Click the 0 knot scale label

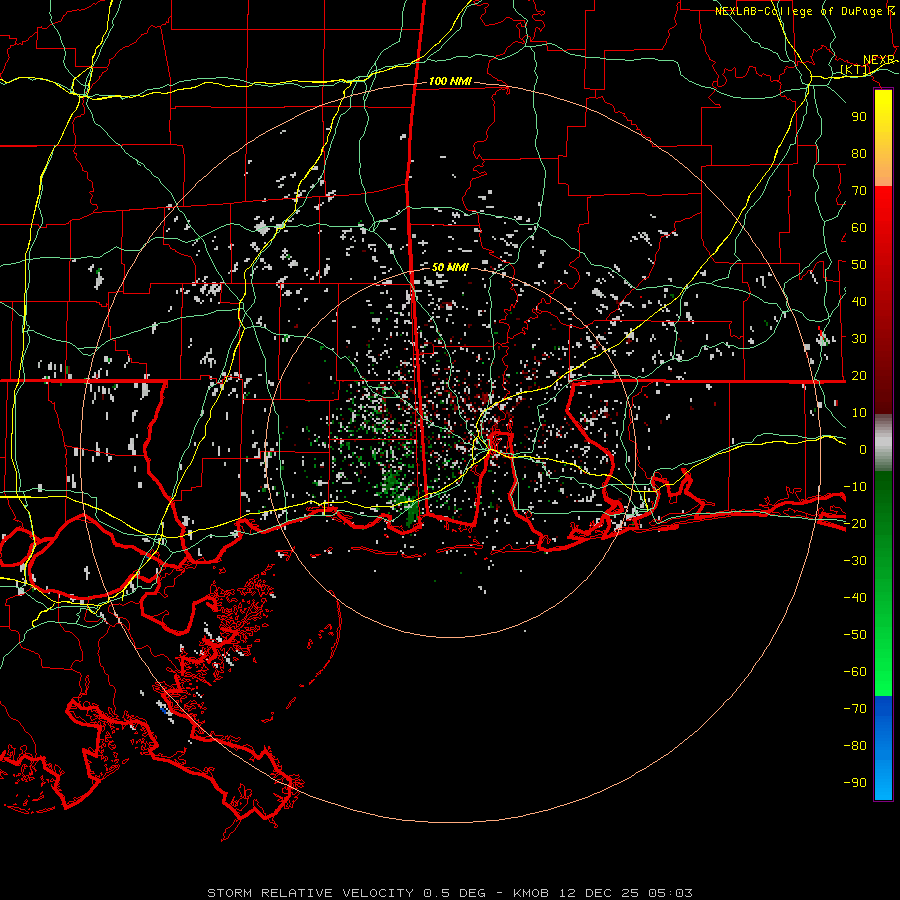pyautogui.click(x=863, y=450)
